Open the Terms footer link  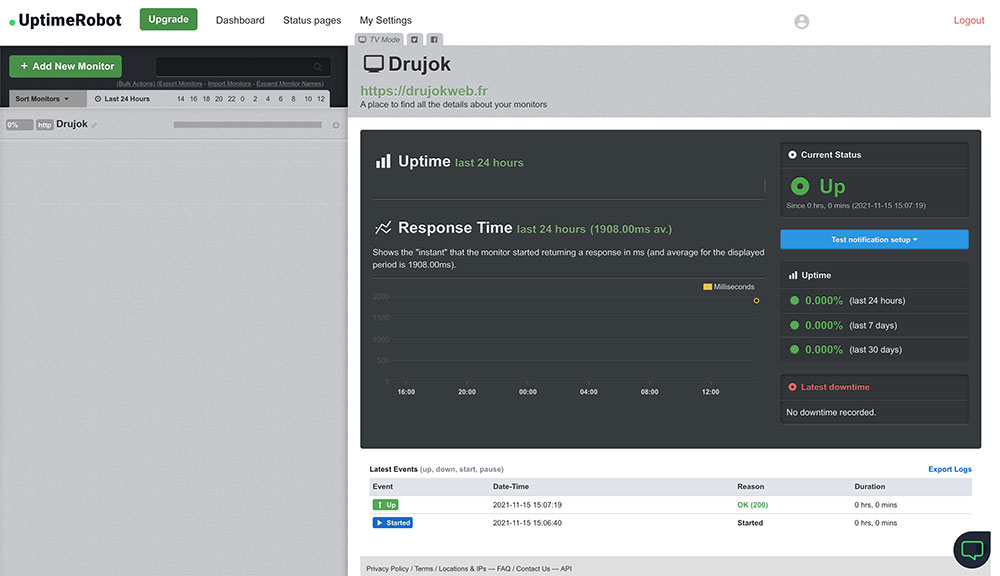tap(423, 569)
